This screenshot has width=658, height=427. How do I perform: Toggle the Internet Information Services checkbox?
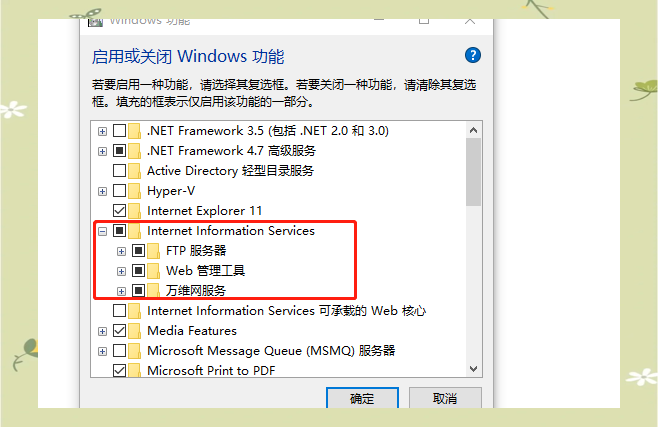click(120, 231)
